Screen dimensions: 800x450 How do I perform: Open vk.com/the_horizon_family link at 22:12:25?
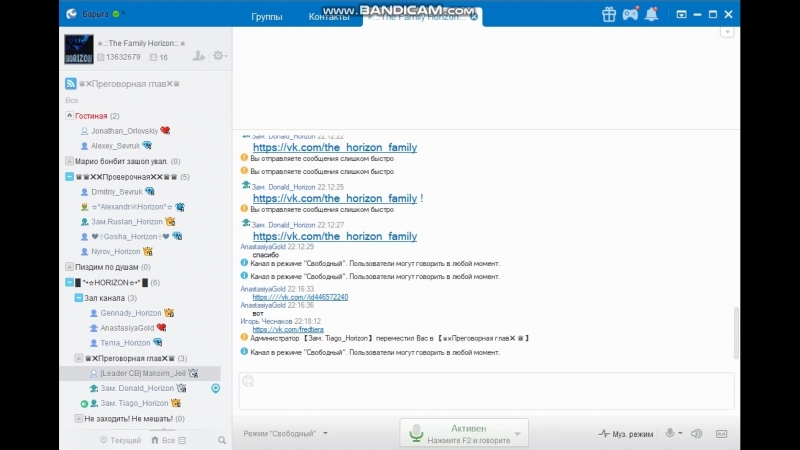coord(335,198)
